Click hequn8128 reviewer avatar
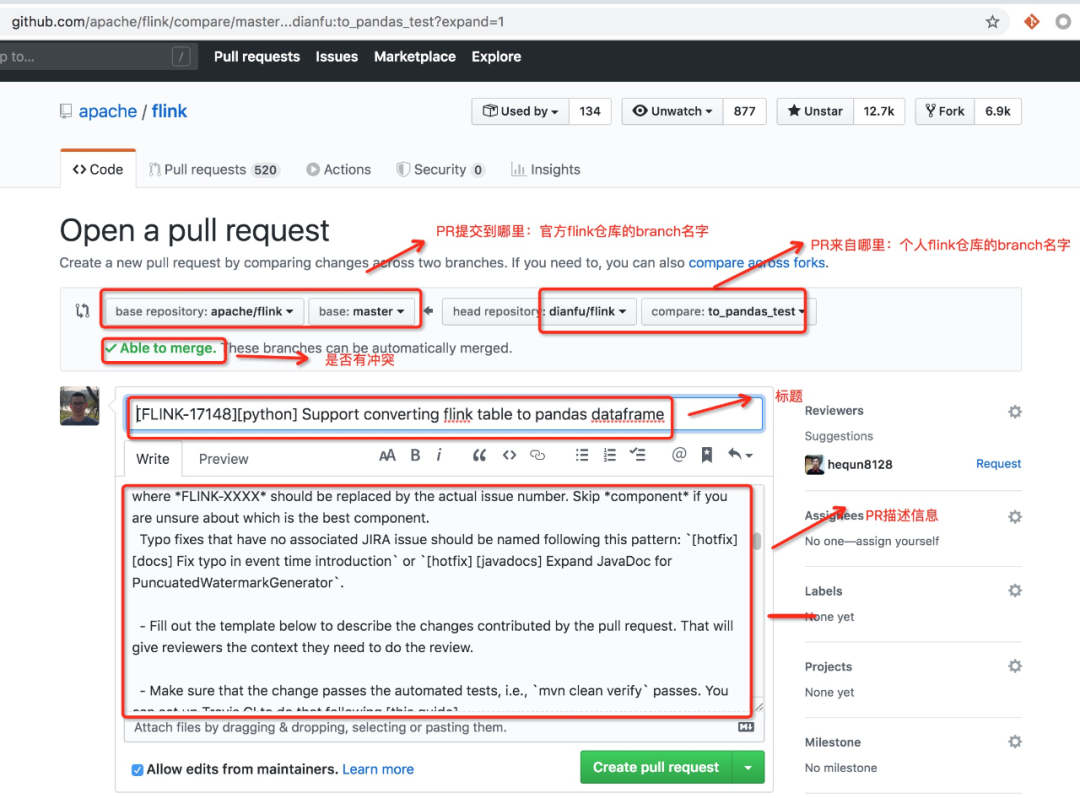Screen dimensions: 1080x798 [814, 465]
